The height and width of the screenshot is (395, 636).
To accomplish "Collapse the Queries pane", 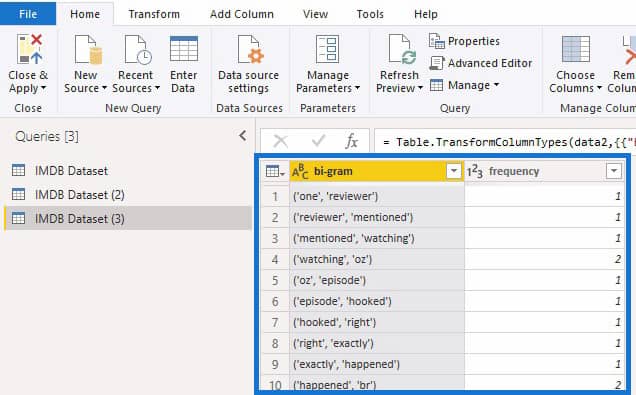I will (243, 136).
